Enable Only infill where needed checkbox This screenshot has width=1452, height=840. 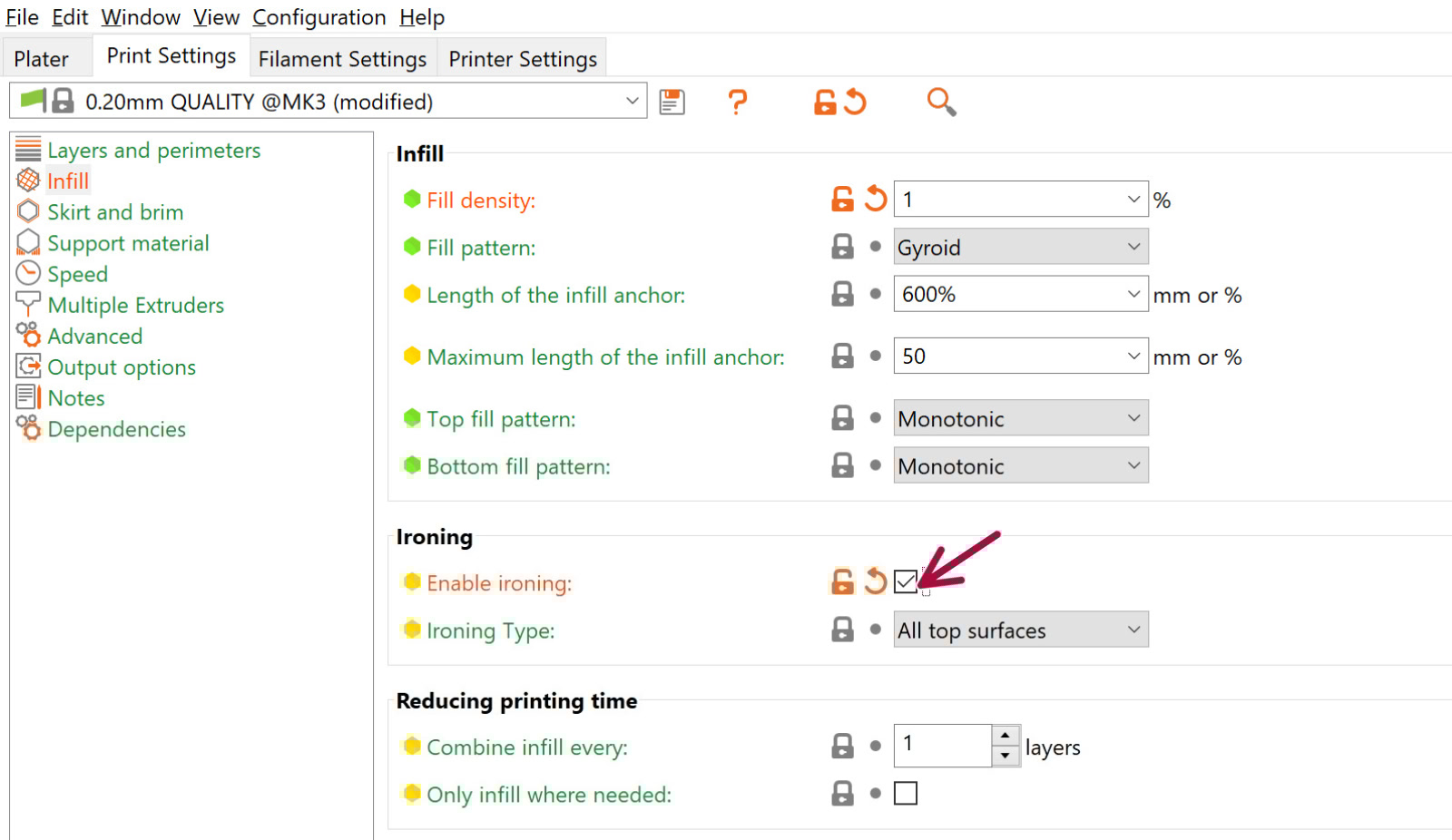point(906,794)
